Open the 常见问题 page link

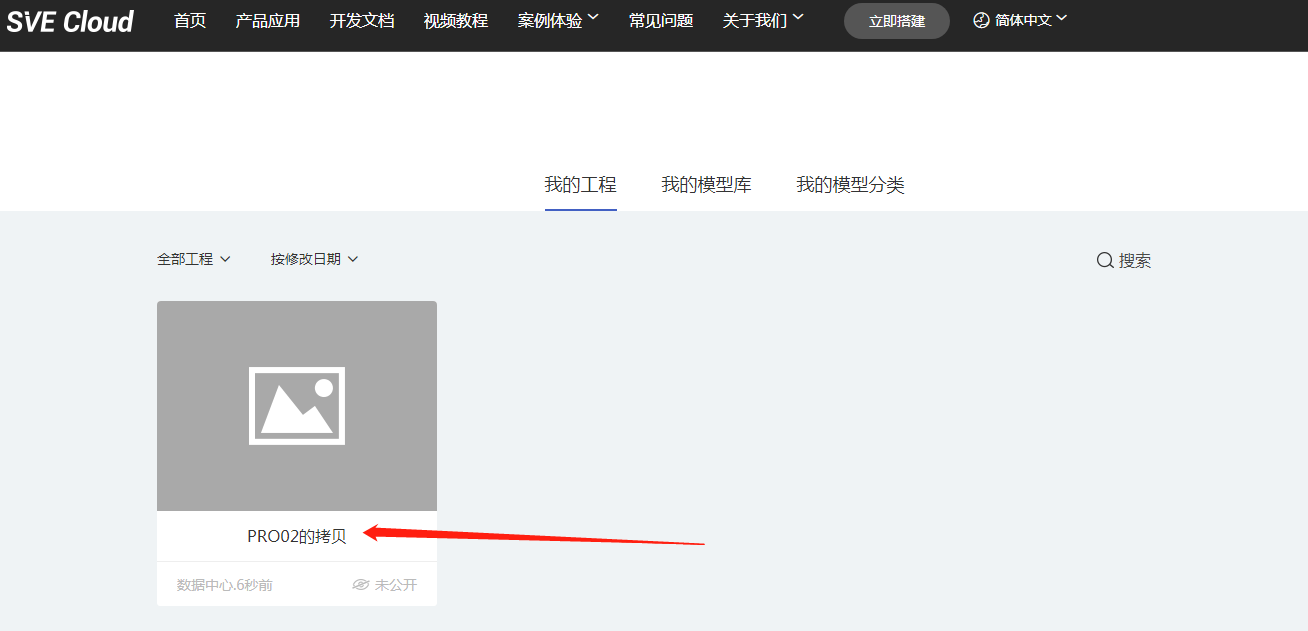661,20
